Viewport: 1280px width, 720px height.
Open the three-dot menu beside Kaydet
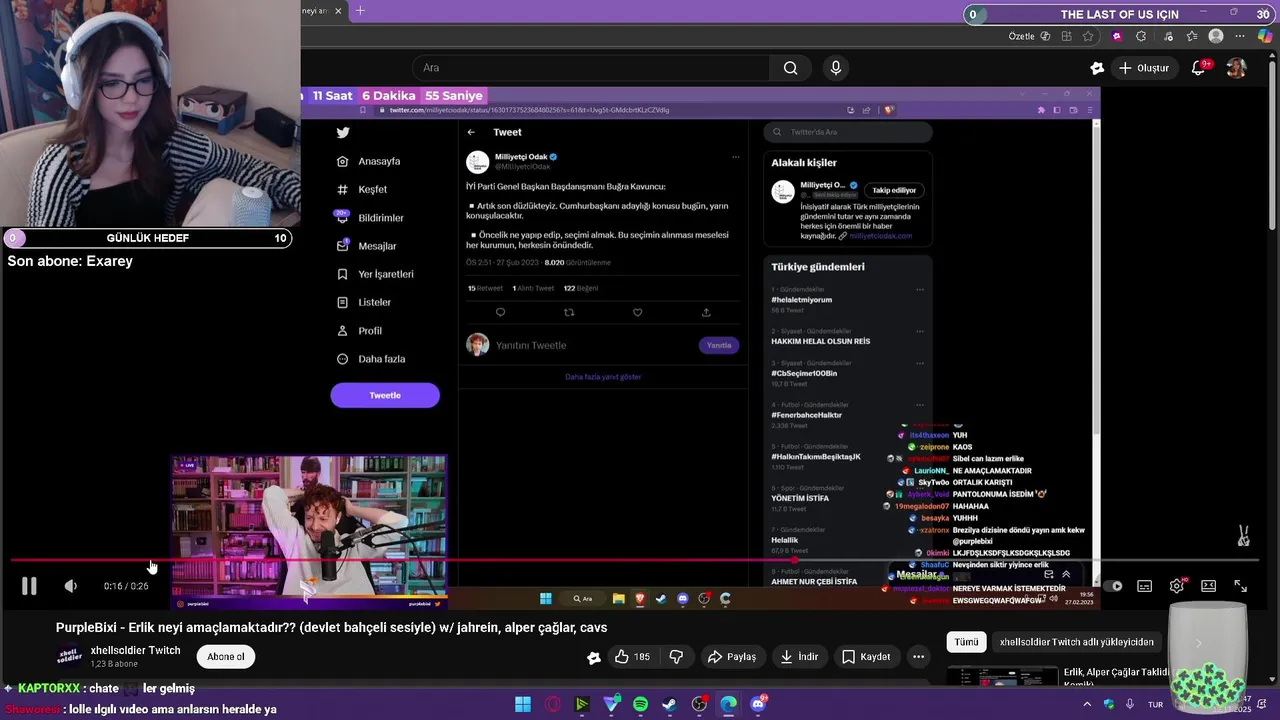(x=918, y=657)
